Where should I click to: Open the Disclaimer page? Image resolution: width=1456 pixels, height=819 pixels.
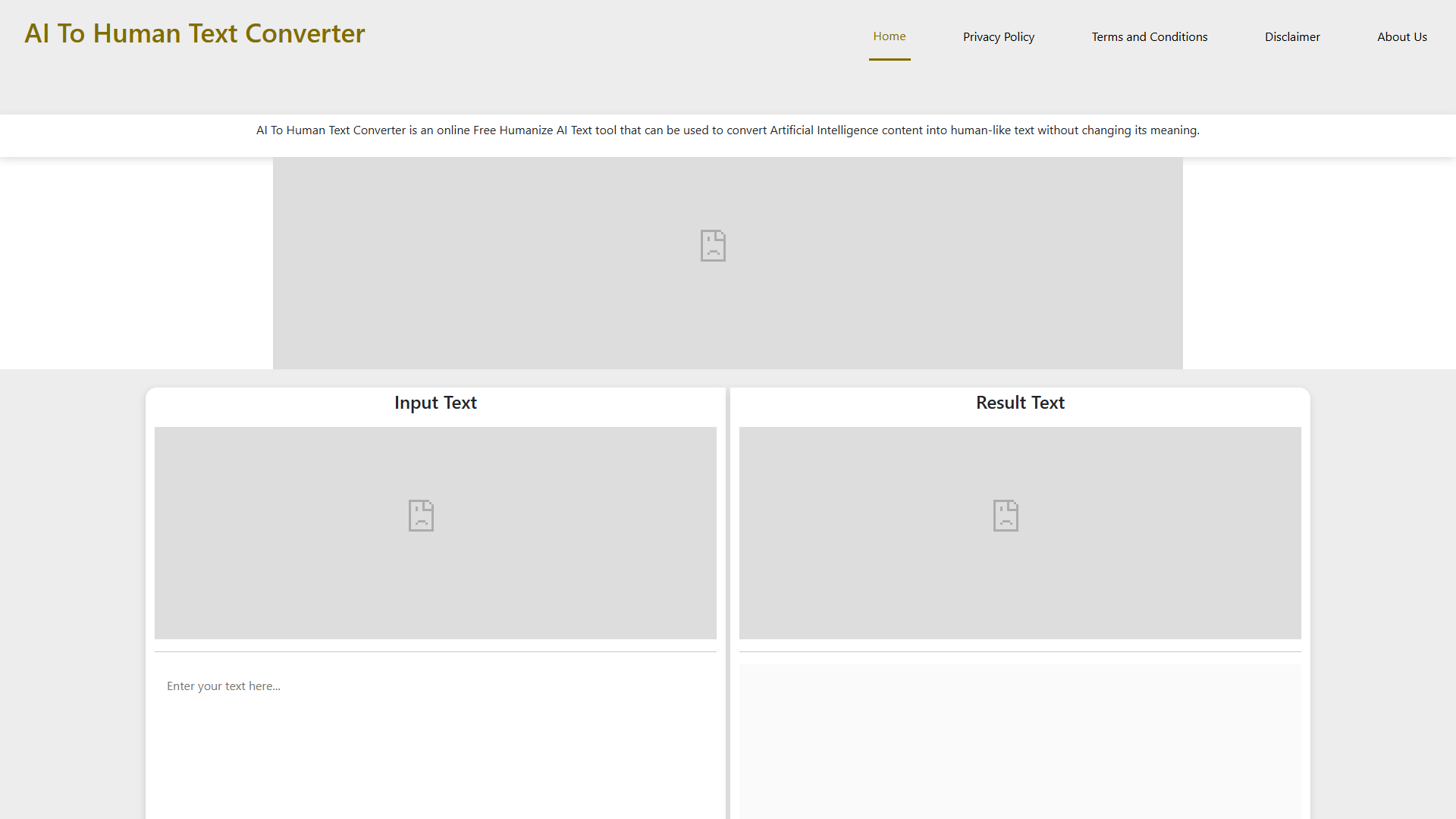(1292, 36)
